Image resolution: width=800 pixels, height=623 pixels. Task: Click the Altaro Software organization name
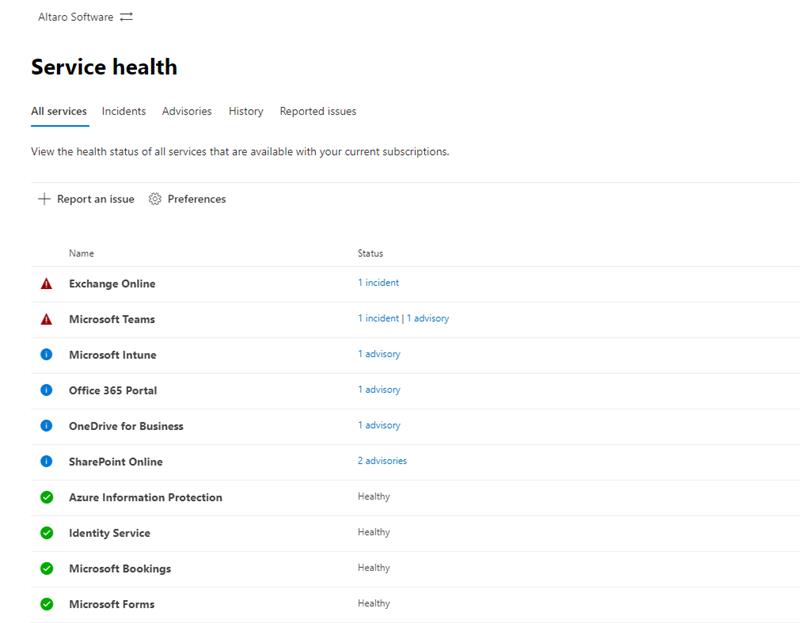pos(76,17)
